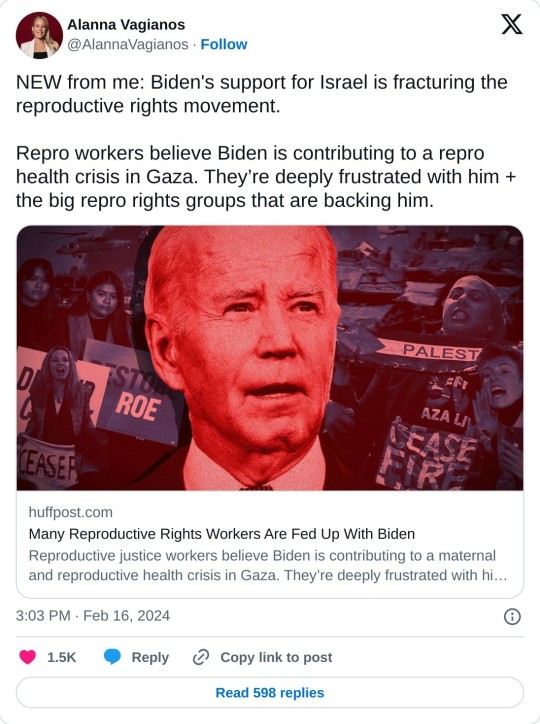
Task: Click the Reply text button
Action: point(150,657)
